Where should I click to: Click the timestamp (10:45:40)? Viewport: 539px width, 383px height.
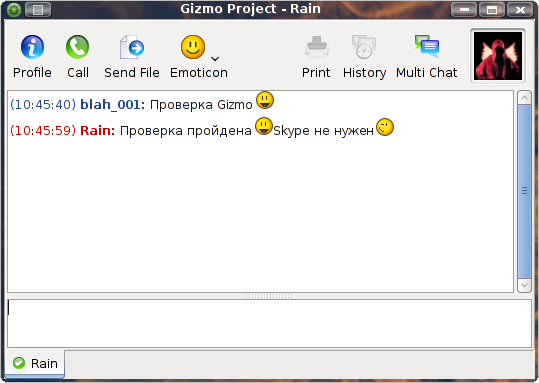[43, 105]
